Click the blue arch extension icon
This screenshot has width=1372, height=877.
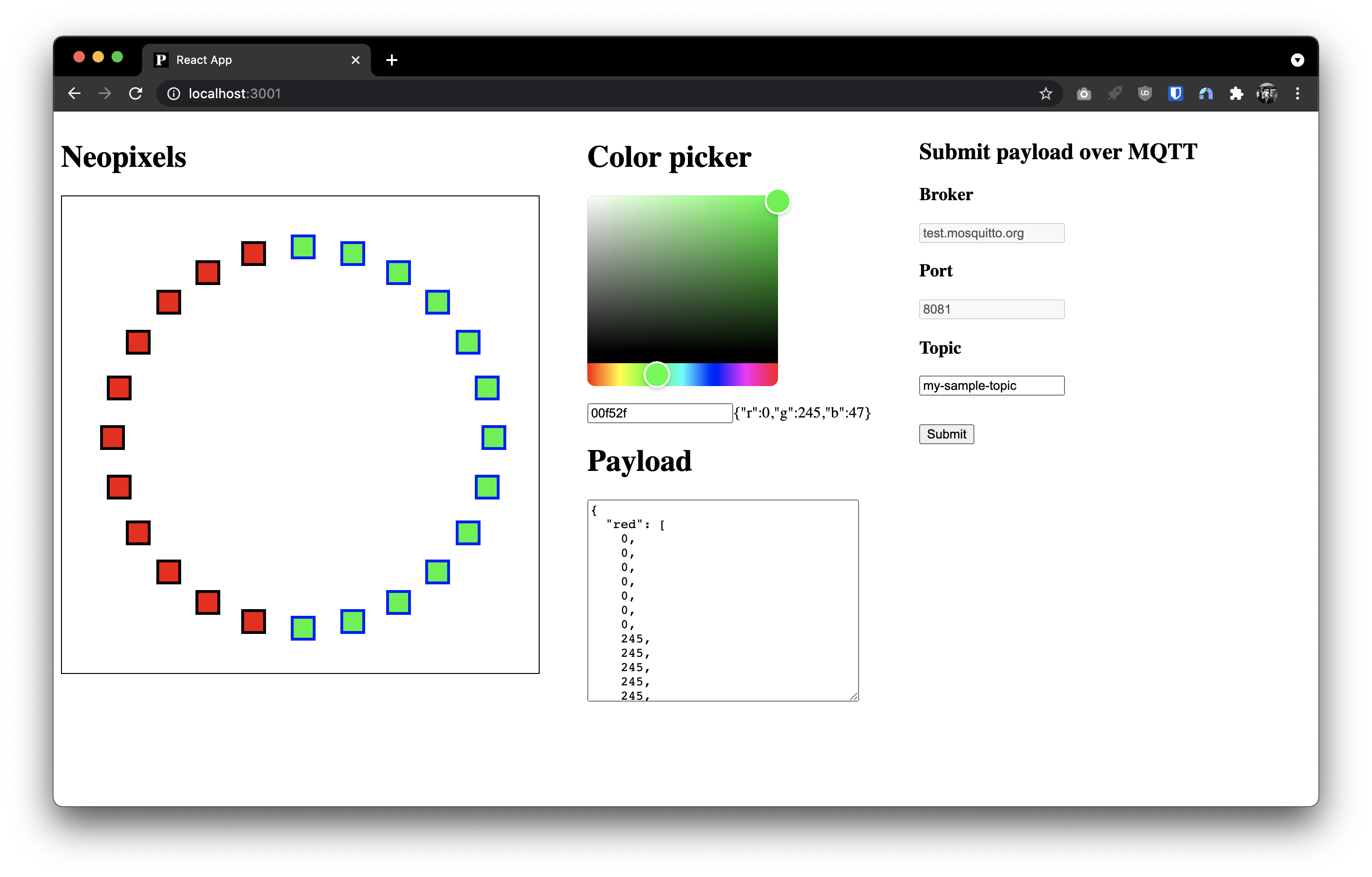click(x=1206, y=93)
